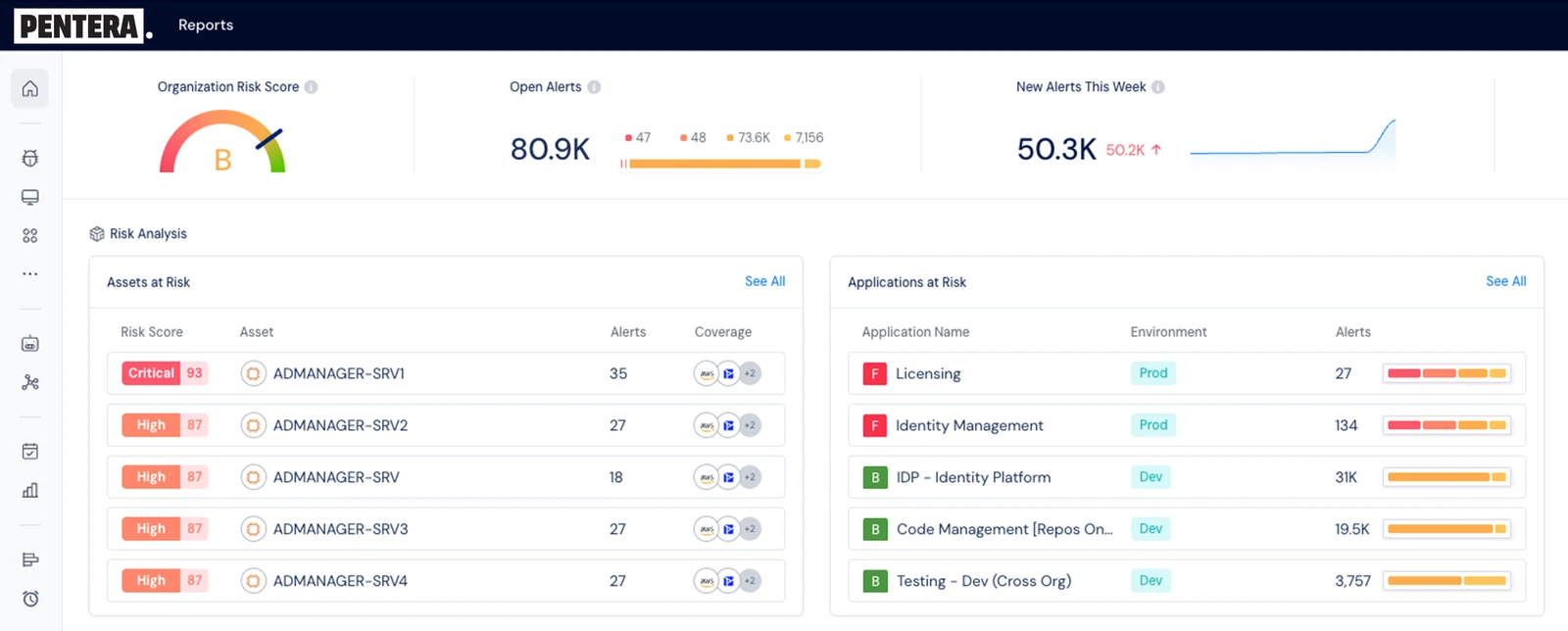Open asset ADMANAGER-SRV2
Screen dimensions: 1568x631
coord(340,425)
